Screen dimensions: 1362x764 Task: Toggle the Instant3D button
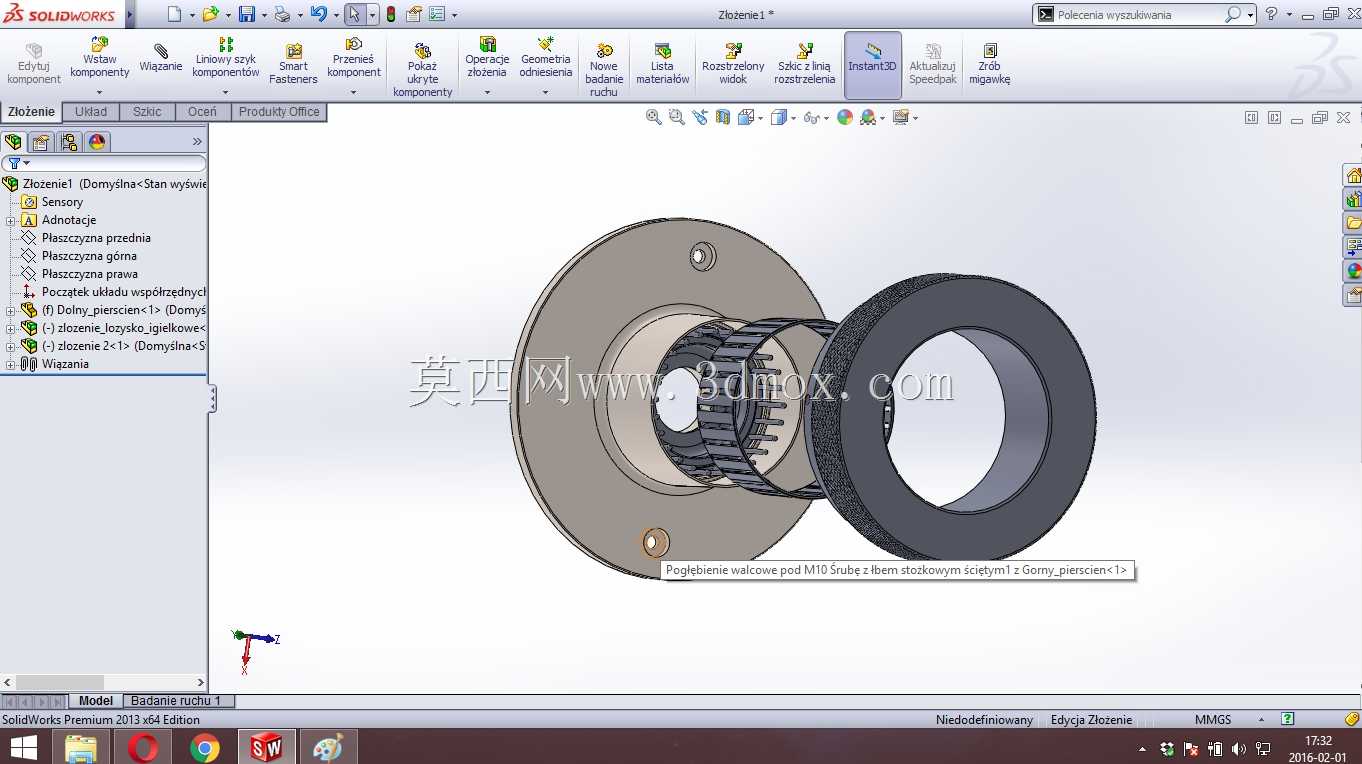click(873, 65)
